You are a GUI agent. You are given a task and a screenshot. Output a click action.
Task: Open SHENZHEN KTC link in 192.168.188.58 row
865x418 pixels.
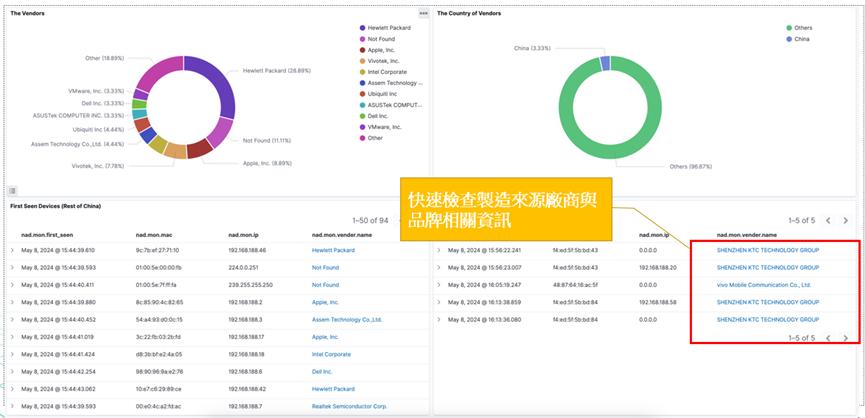tap(768, 302)
